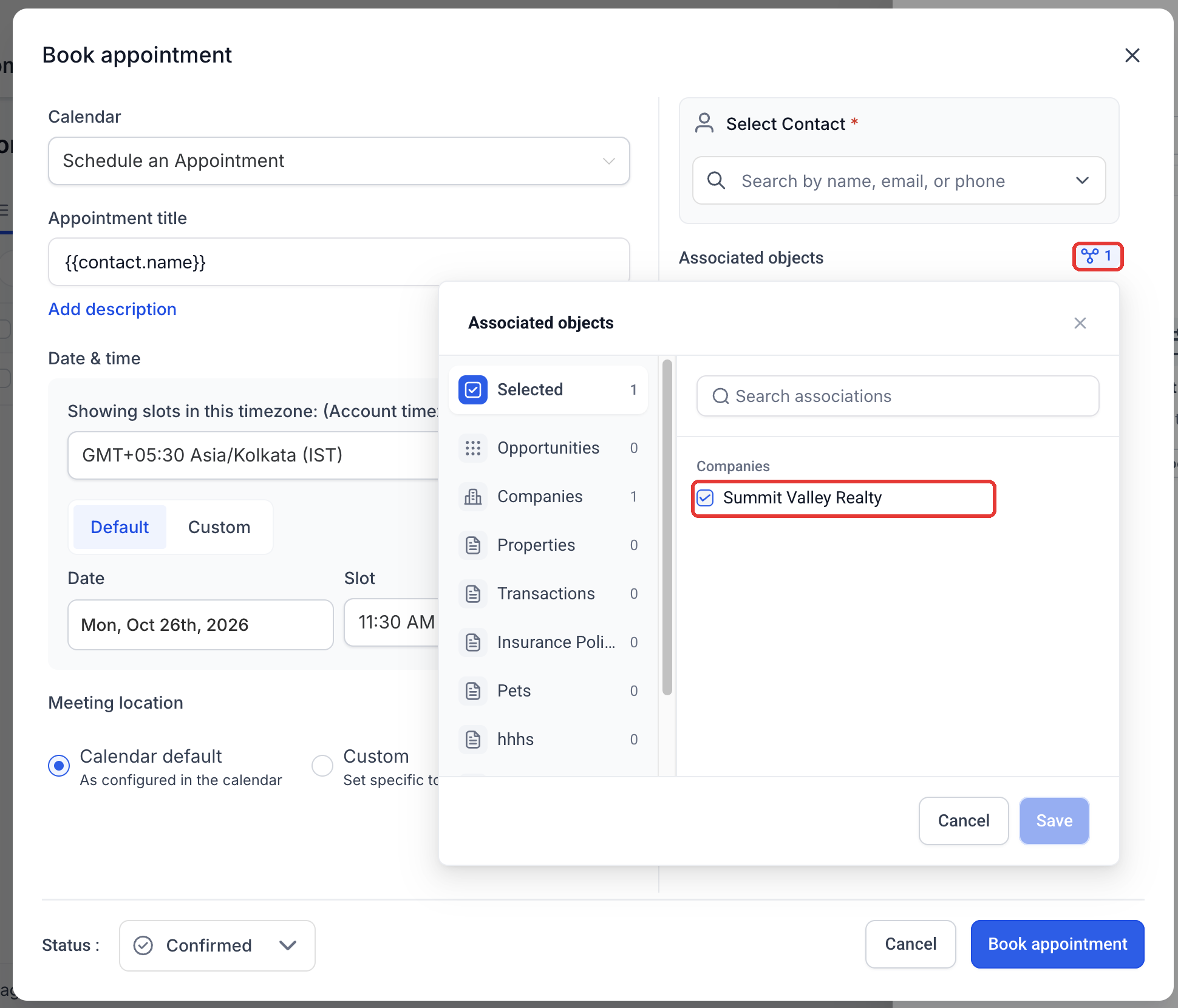Image resolution: width=1178 pixels, height=1008 pixels.
Task: Click Cancel at dialog bottom
Action: (910, 944)
